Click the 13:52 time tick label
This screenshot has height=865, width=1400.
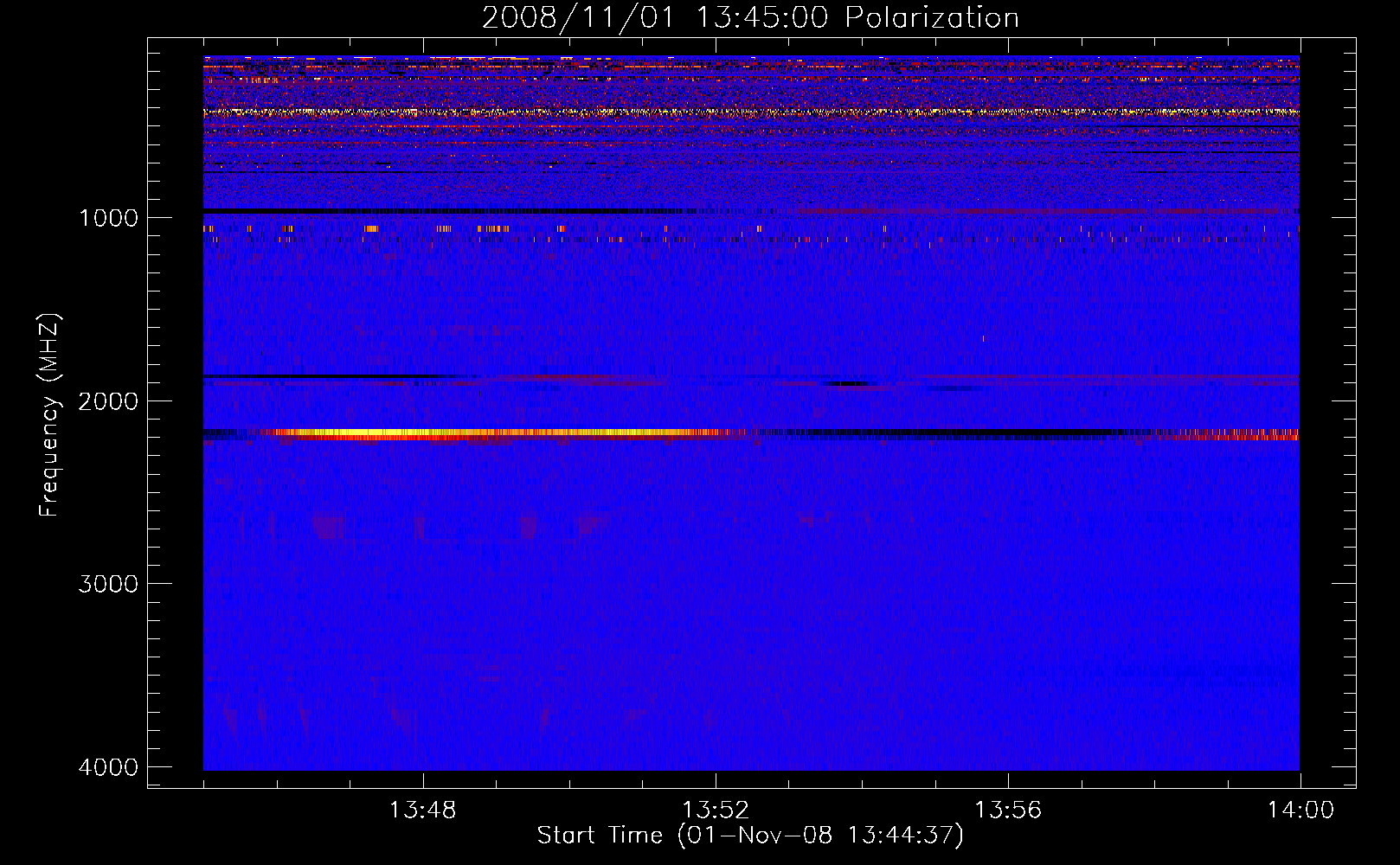716,811
